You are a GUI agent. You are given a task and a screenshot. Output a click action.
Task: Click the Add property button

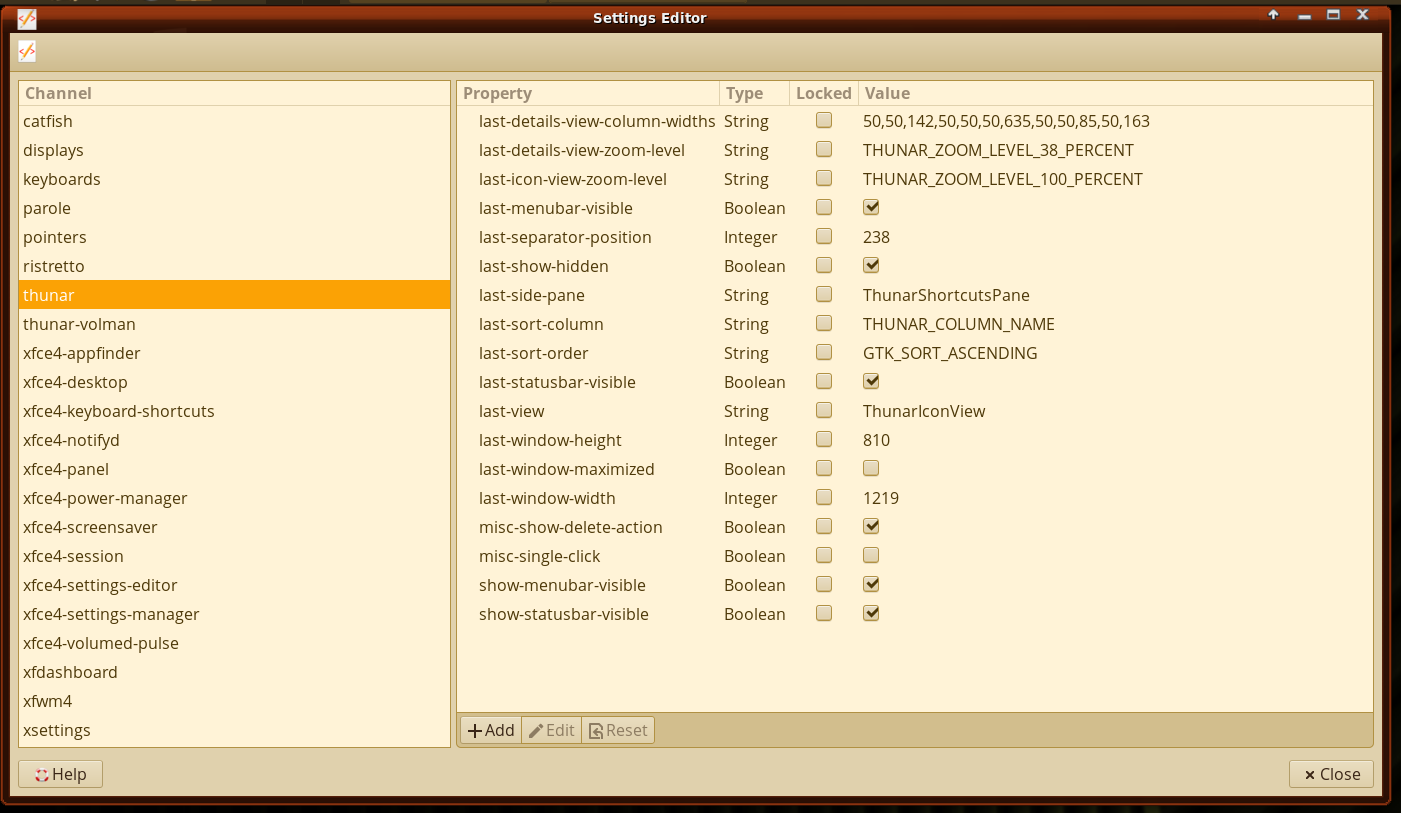point(491,730)
